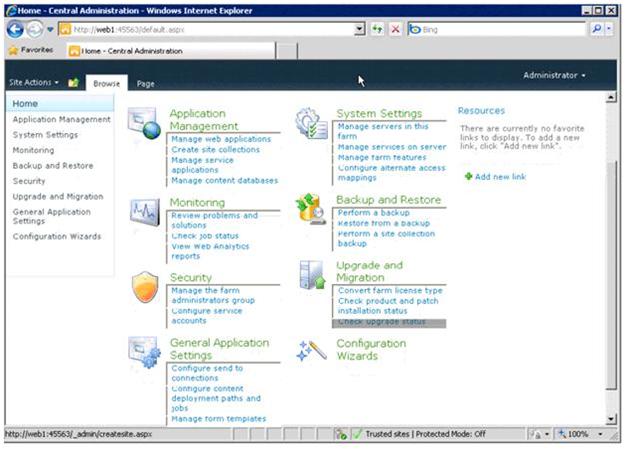Click the green plus Add new link icon

[468, 176]
